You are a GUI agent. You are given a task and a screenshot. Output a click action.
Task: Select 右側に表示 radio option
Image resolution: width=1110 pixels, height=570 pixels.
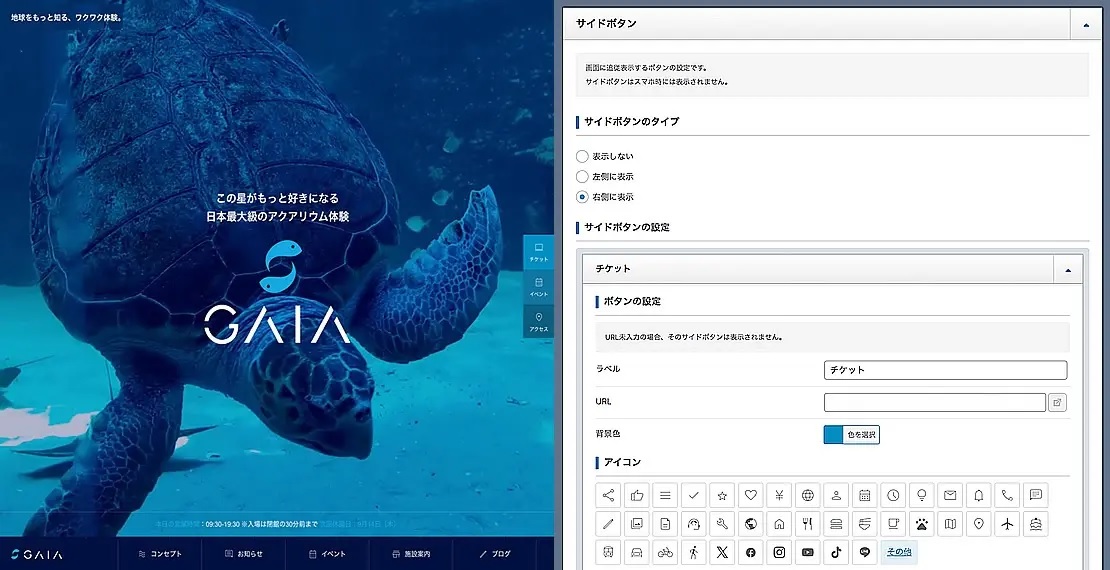click(583, 197)
